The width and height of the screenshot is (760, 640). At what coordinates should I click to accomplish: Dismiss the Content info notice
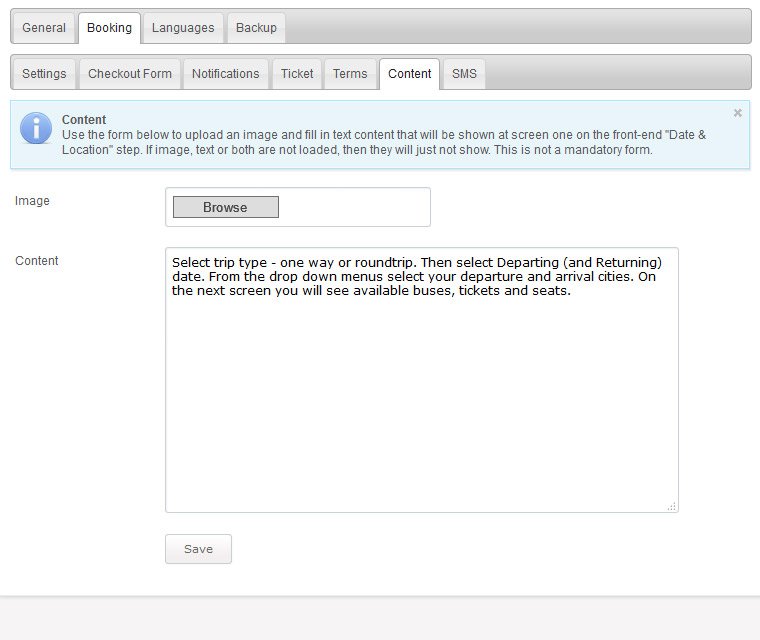click(x=738, y=113)
